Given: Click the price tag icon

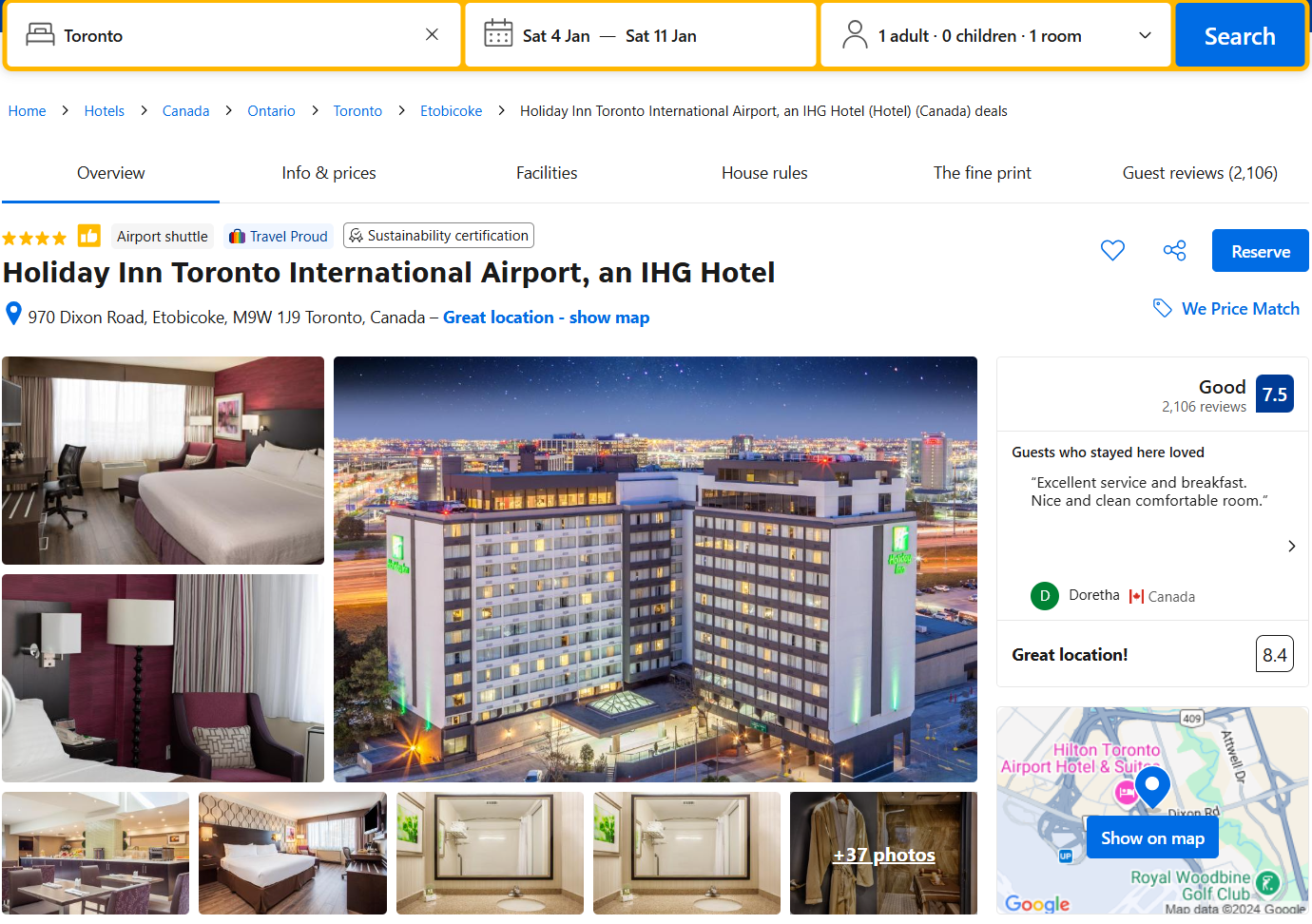Looking at the screenshot, I should [1163, 308].
